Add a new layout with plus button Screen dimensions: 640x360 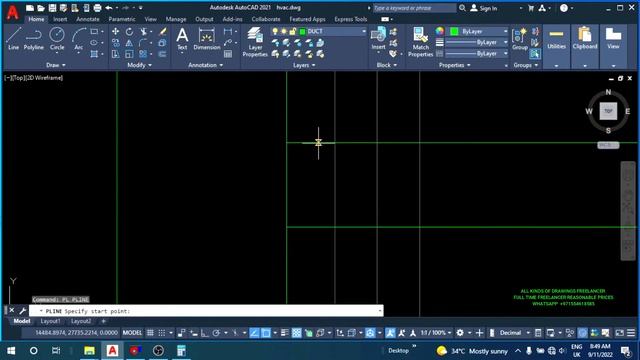[x=103, y=321]
